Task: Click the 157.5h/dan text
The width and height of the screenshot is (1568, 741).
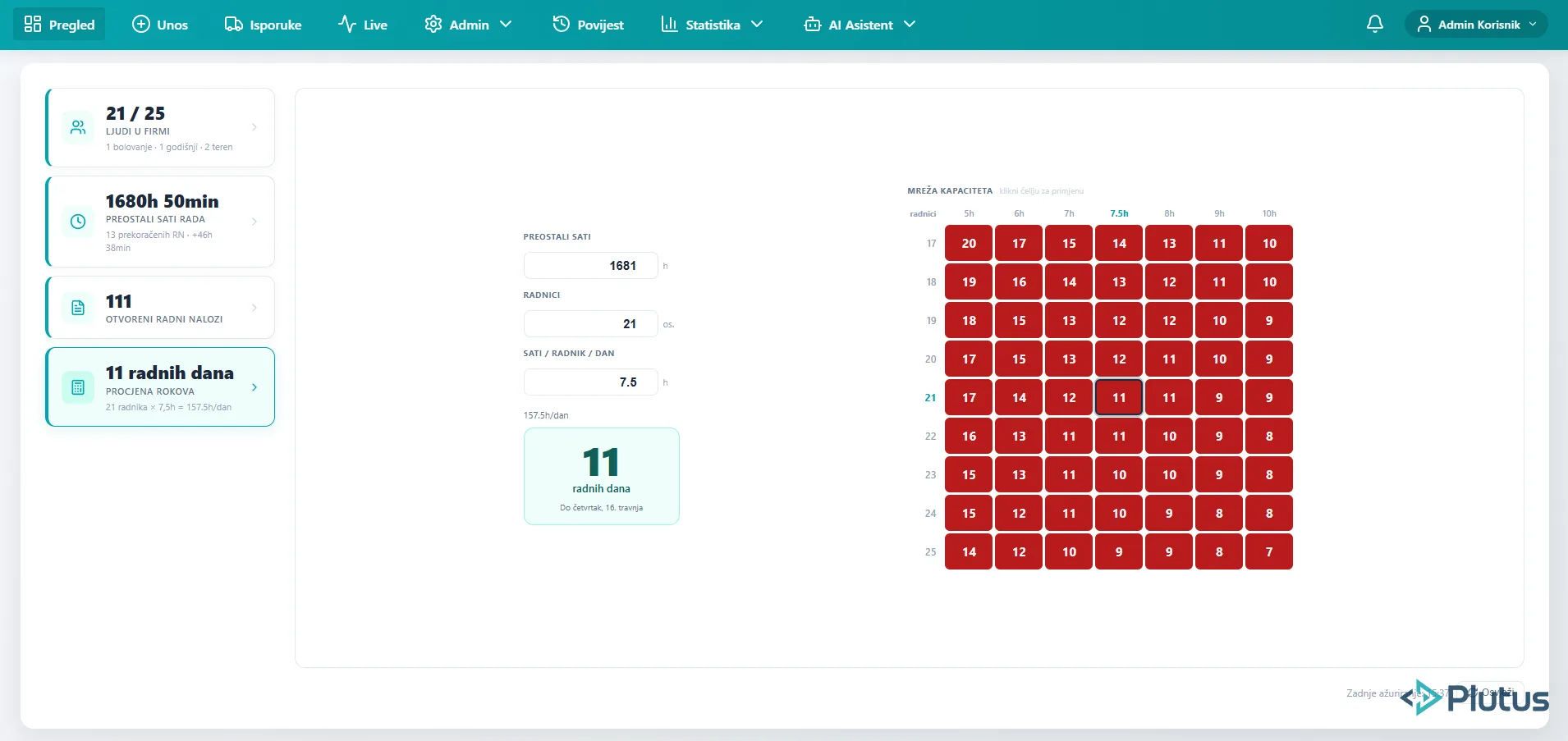Action: click(x=546, y=415)
